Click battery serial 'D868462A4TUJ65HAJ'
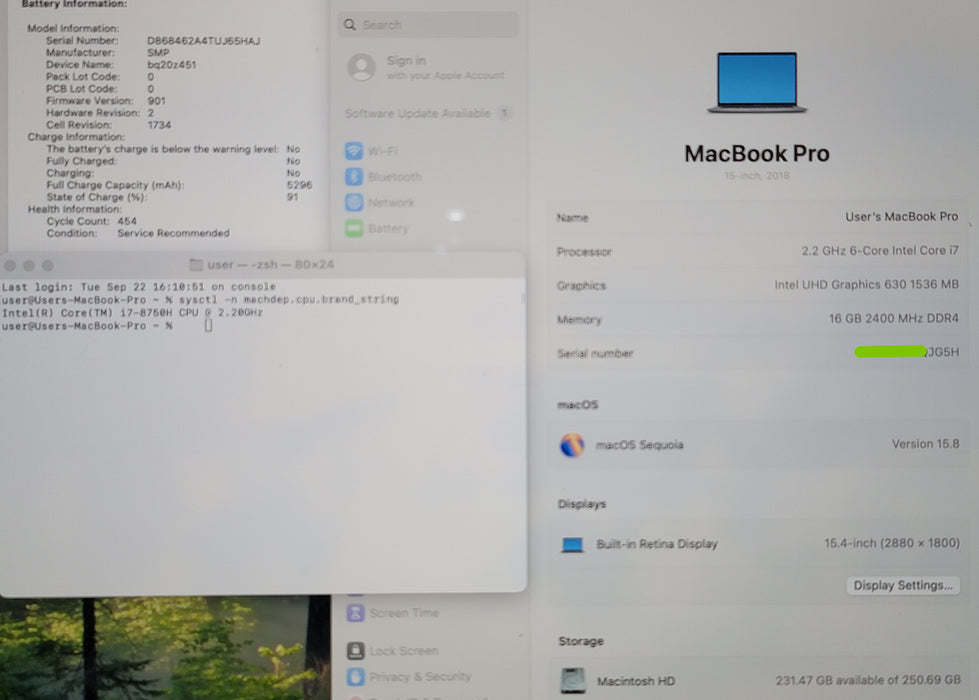The width and height of the screenshot is (979, 700). tap(204, 41)
